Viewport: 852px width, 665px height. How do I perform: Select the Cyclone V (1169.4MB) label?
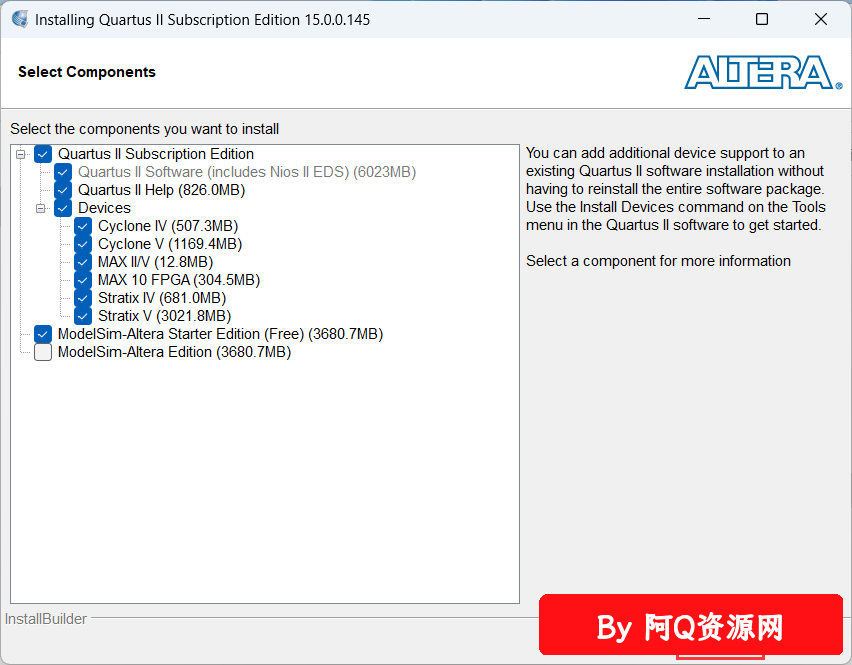pyautogui.click(x=170, y=244)
